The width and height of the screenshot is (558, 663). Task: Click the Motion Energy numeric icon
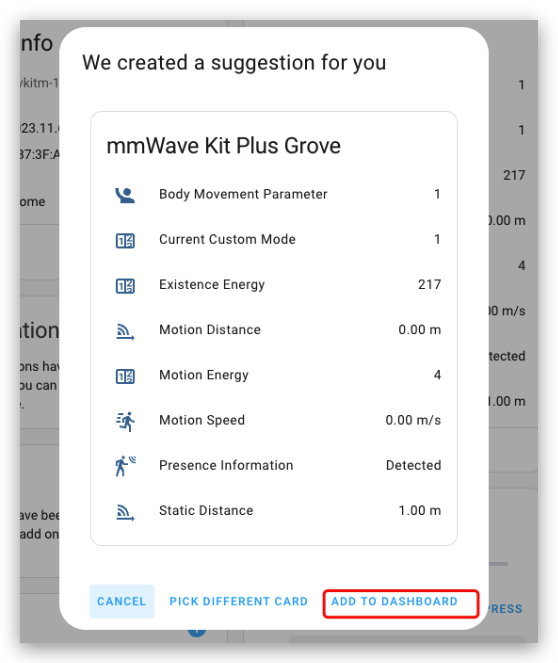tap(125, 376)
